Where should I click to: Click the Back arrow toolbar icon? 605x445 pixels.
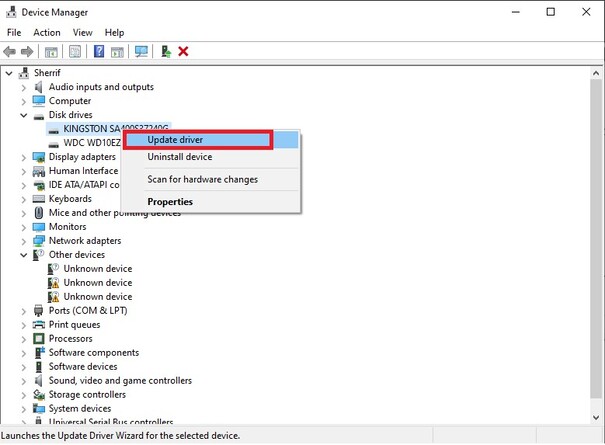(9, 51)
